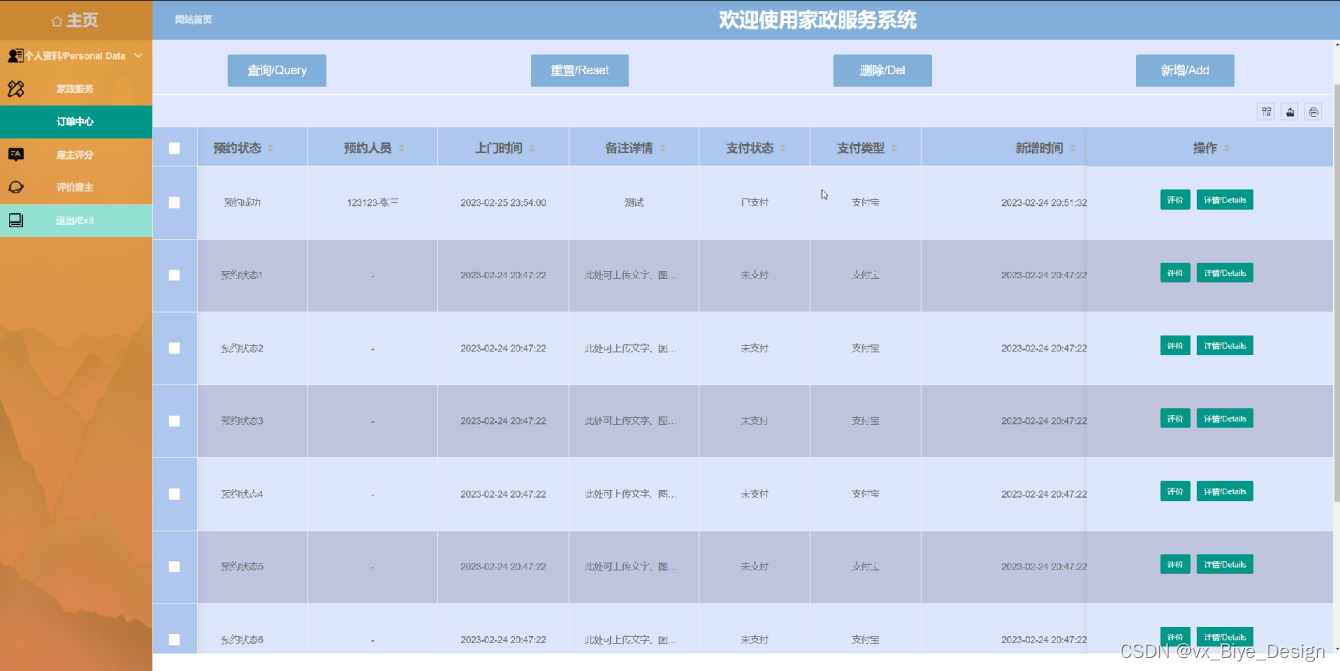Check the box for the 预约状态5 row
This screenshot has width=1340, height=671.
[174, 566]
